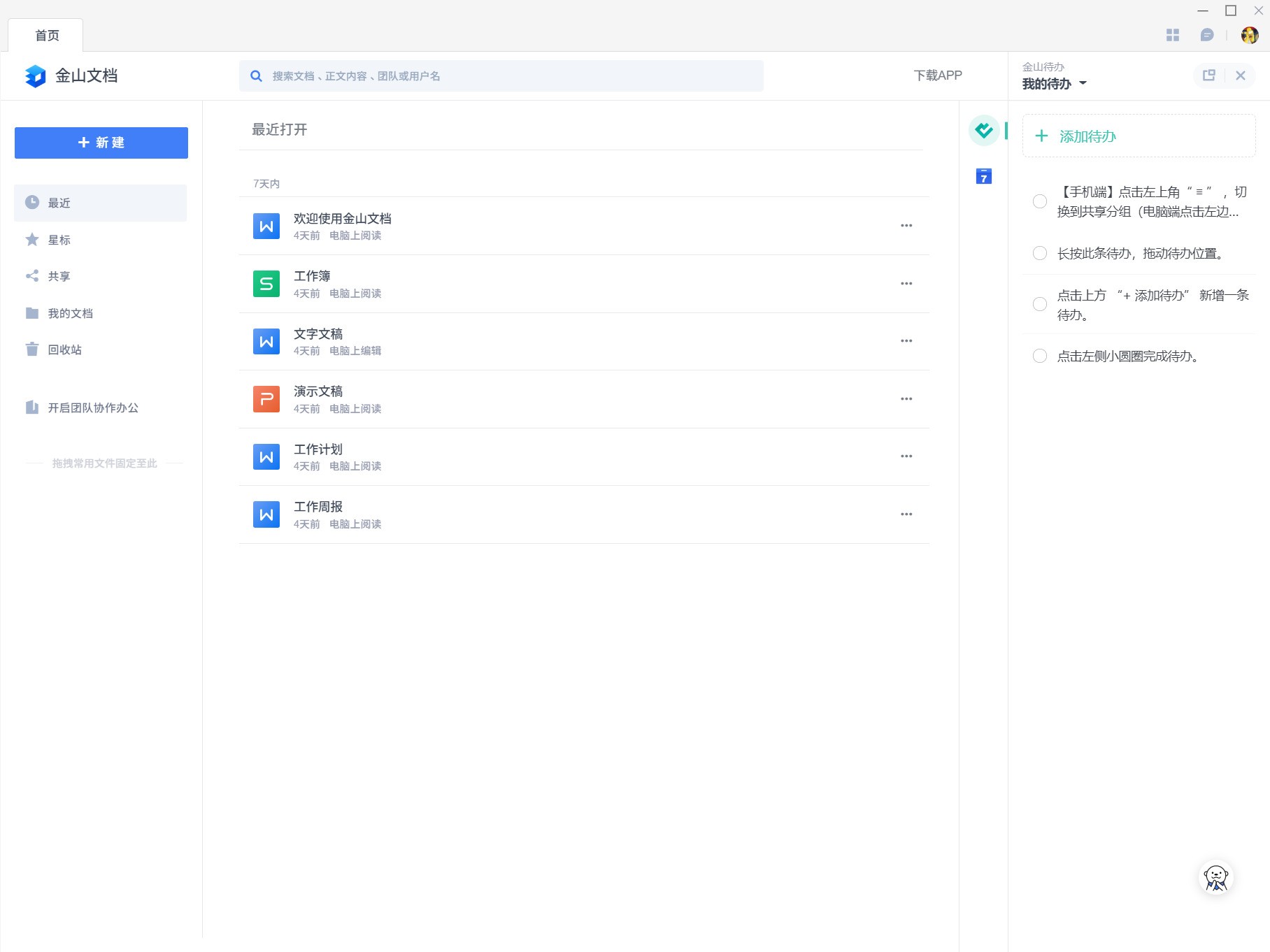Complete the 【手机端】点击左上角 to-do
The image size is (1270, 952).
[1040, 201]
